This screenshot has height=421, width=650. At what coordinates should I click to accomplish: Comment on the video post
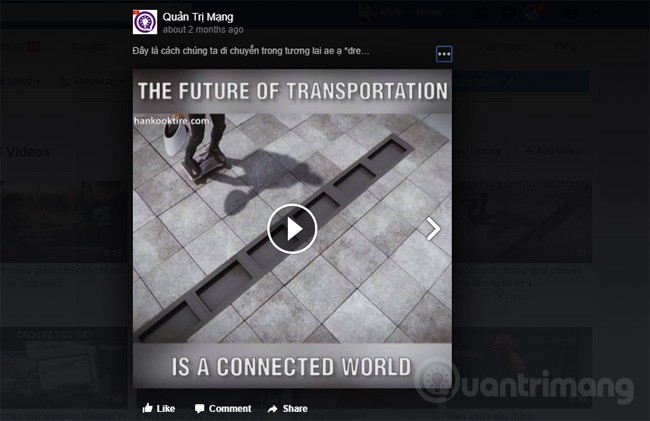(222, 408)
